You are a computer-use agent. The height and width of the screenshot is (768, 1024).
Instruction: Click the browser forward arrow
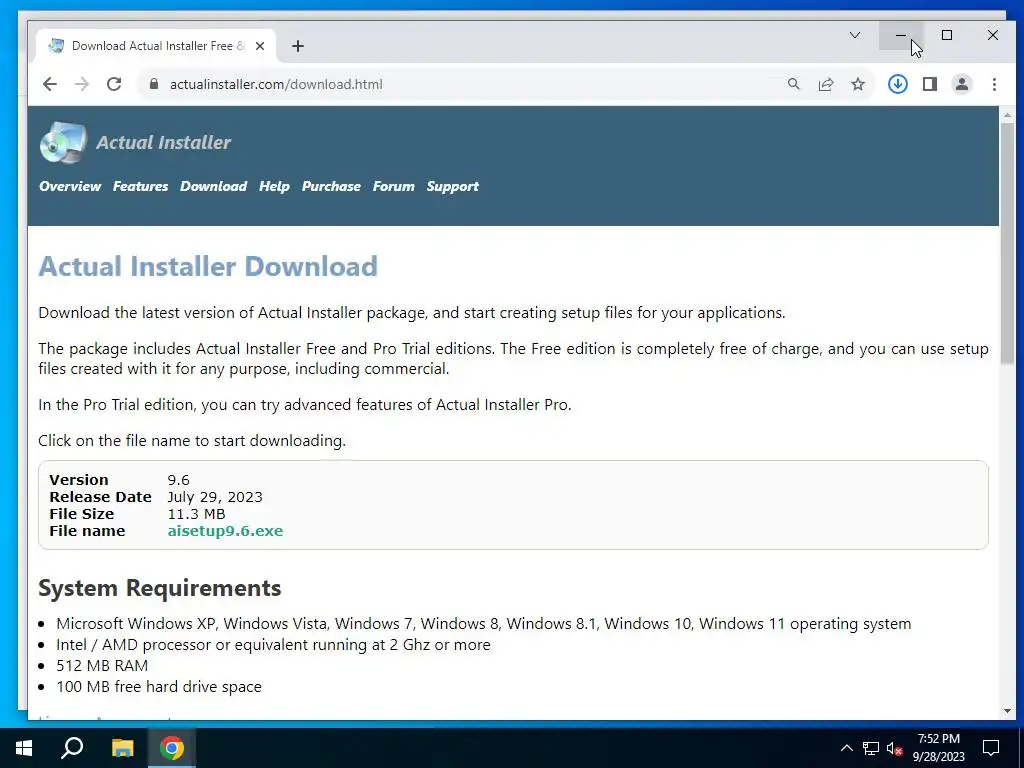pos(82,84)
